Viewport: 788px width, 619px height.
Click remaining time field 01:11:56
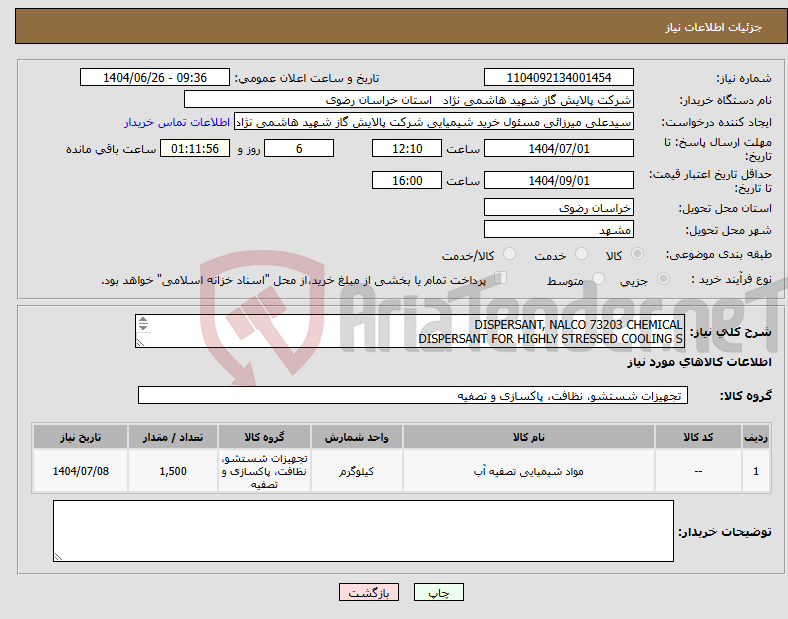[x=195, y=149]
